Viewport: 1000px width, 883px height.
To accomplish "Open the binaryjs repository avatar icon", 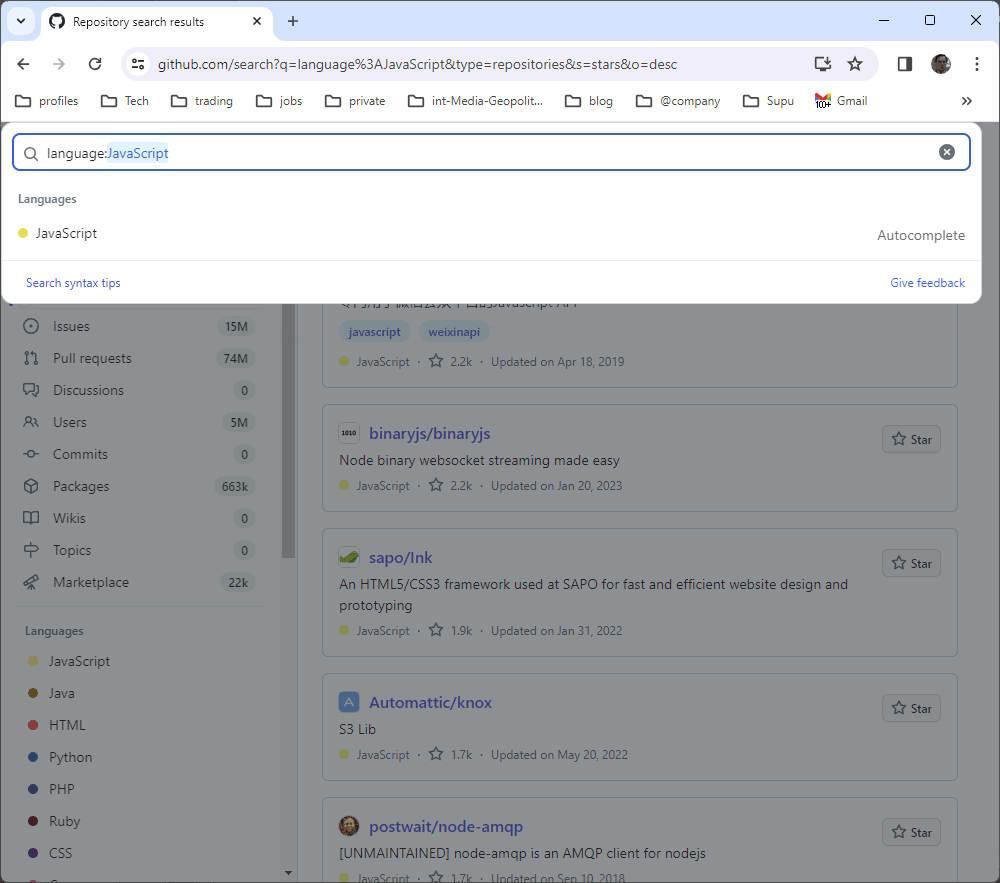I will [349, 434].
